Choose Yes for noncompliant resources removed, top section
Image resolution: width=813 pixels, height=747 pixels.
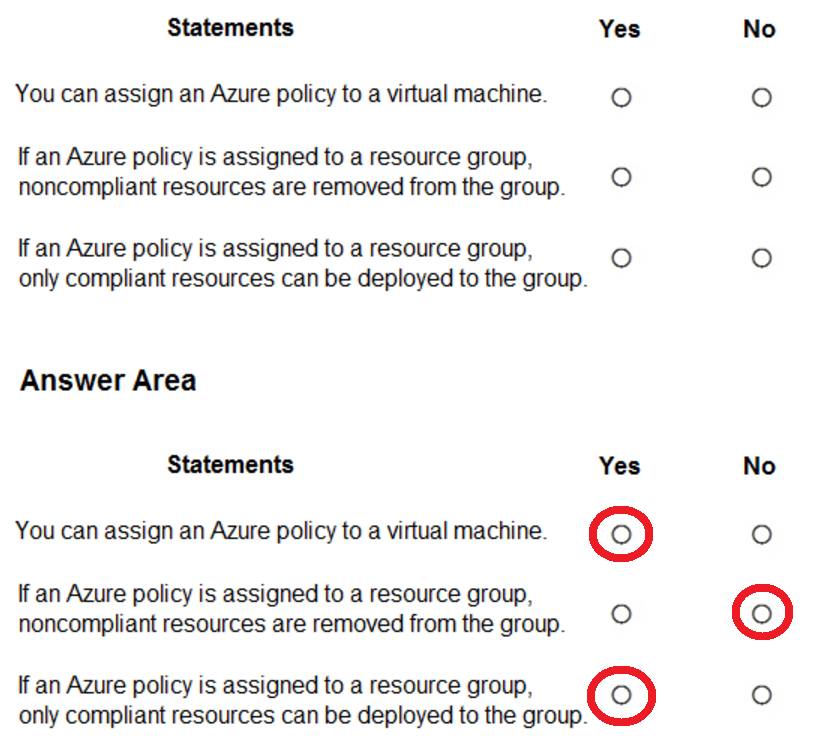click(621, 177)
